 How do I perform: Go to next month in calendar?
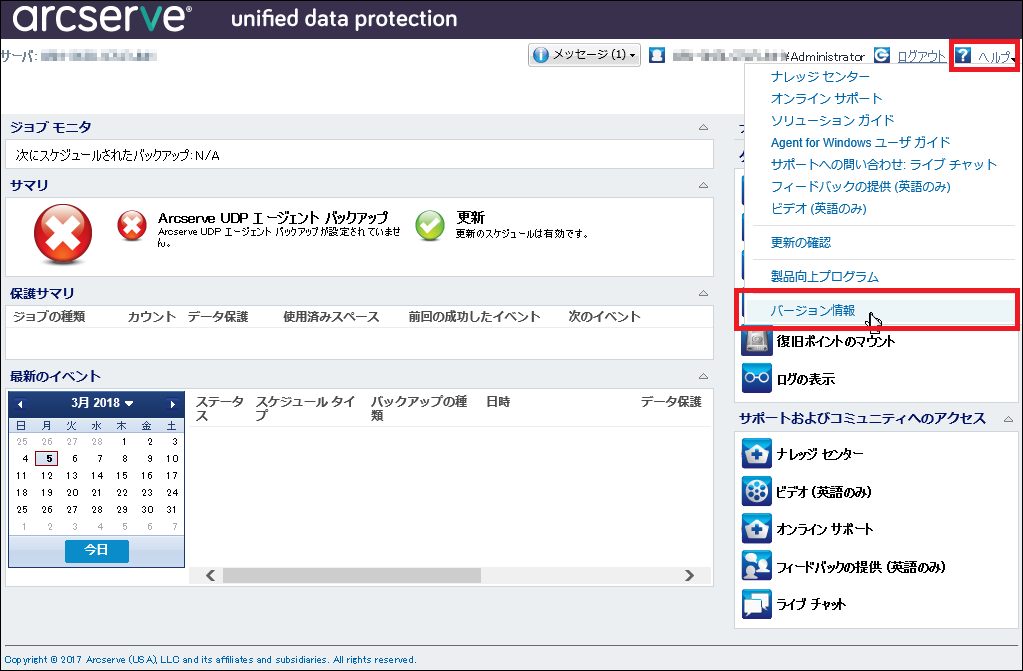(x=172, y=404)
